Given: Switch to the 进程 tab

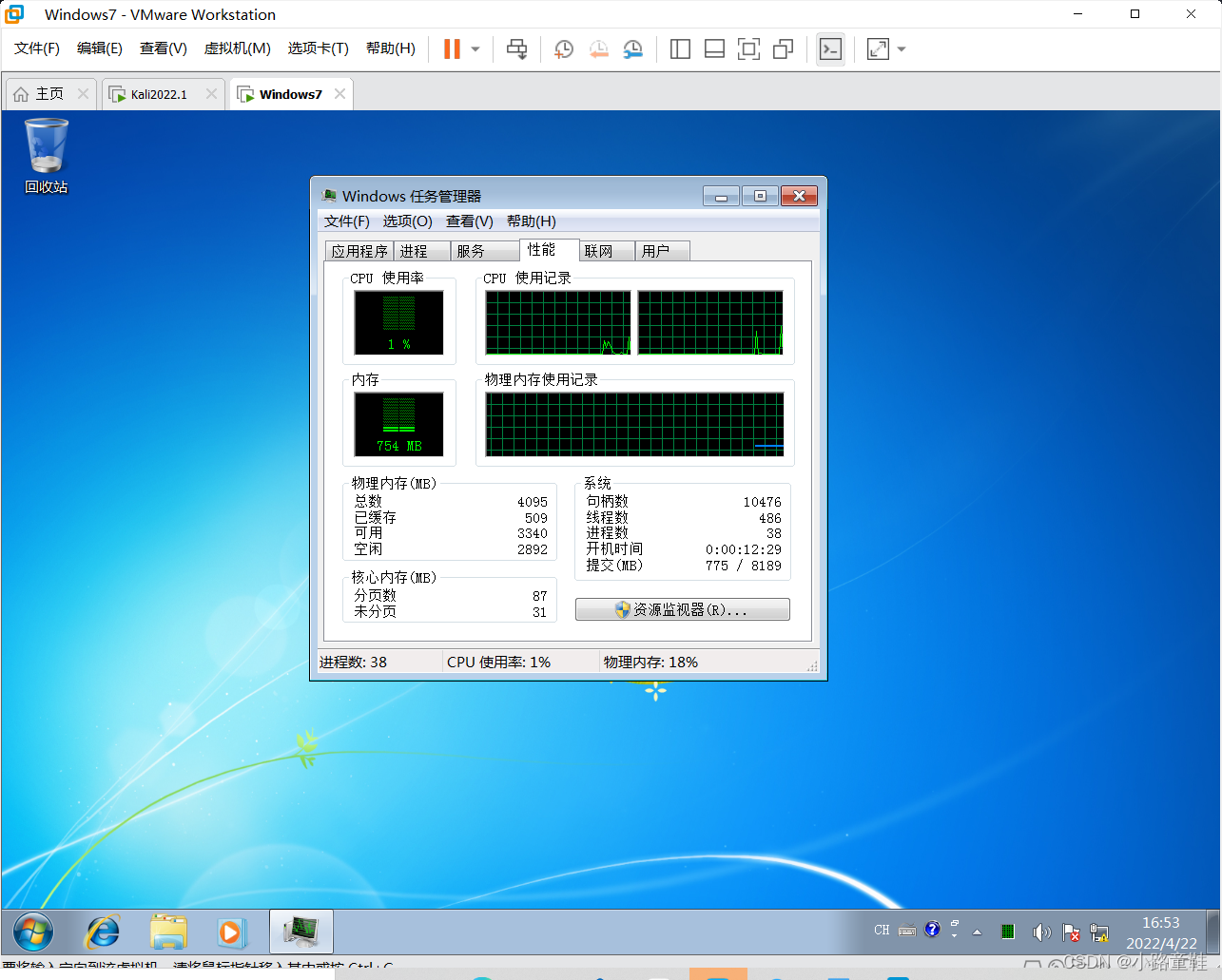Looking at the screenshot, I should (421, 251).
